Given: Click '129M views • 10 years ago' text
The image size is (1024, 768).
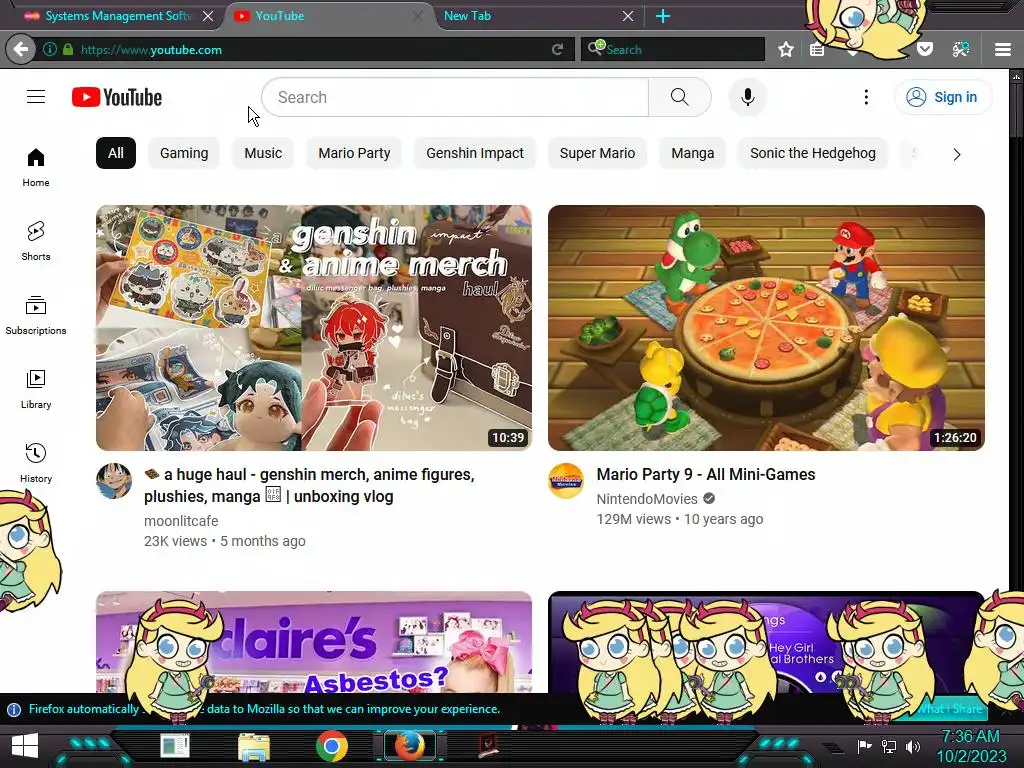Looking at the screenshot, I should (x=679, y=519).
